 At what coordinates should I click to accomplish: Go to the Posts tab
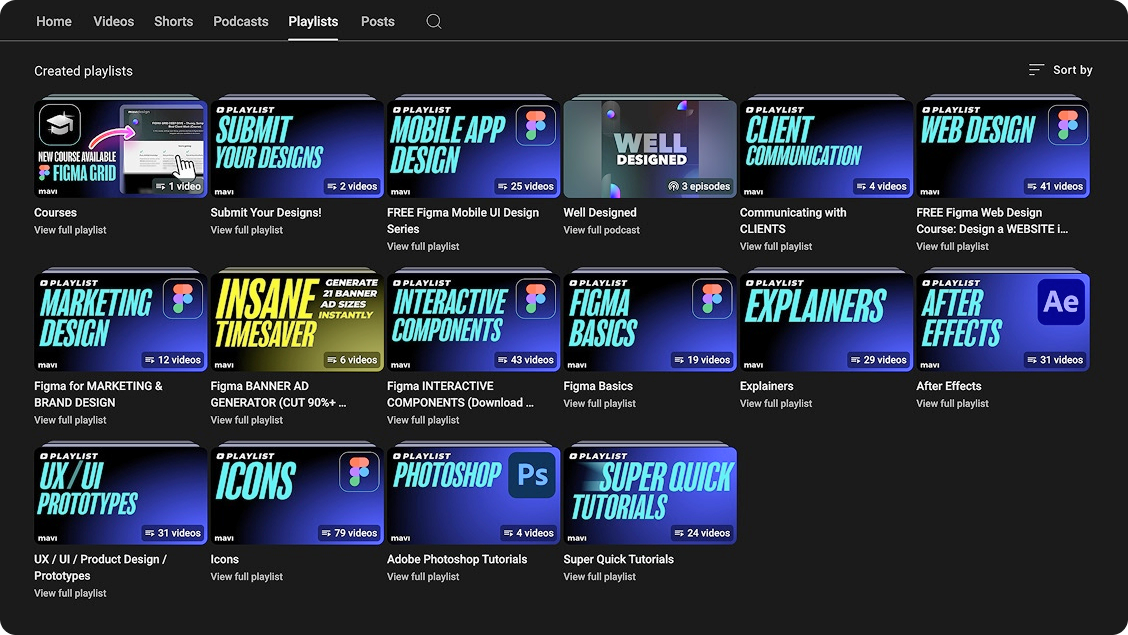377,21
